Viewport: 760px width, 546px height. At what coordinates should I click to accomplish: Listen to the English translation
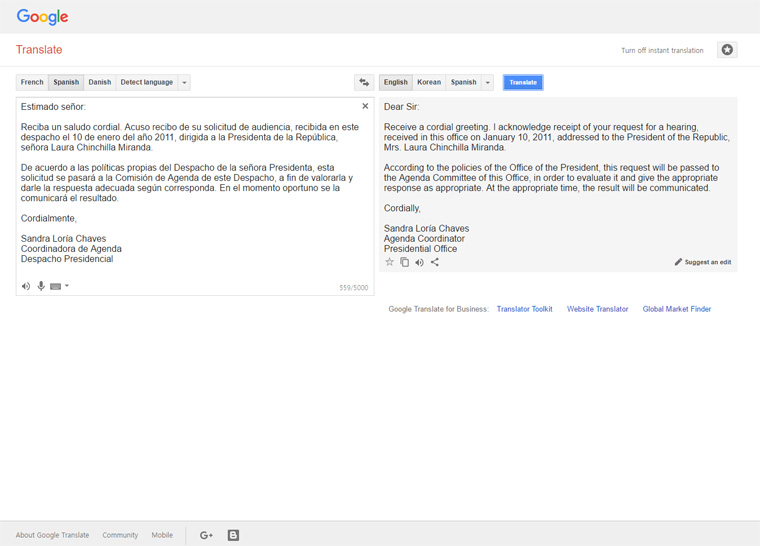click(x=419, y=262)
